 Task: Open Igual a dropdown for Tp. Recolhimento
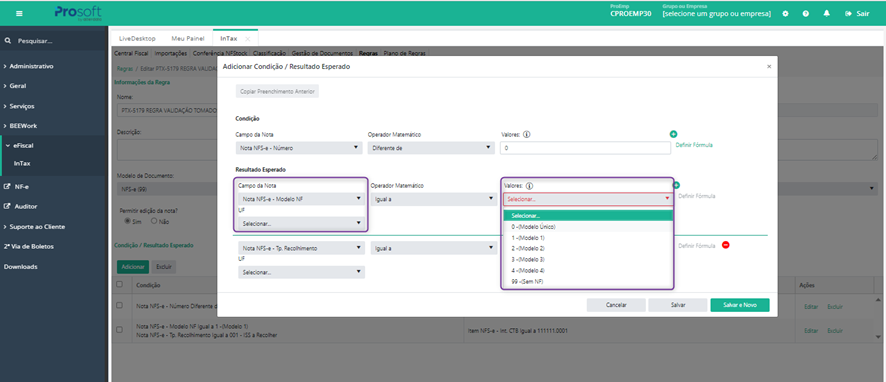point(434,248)
